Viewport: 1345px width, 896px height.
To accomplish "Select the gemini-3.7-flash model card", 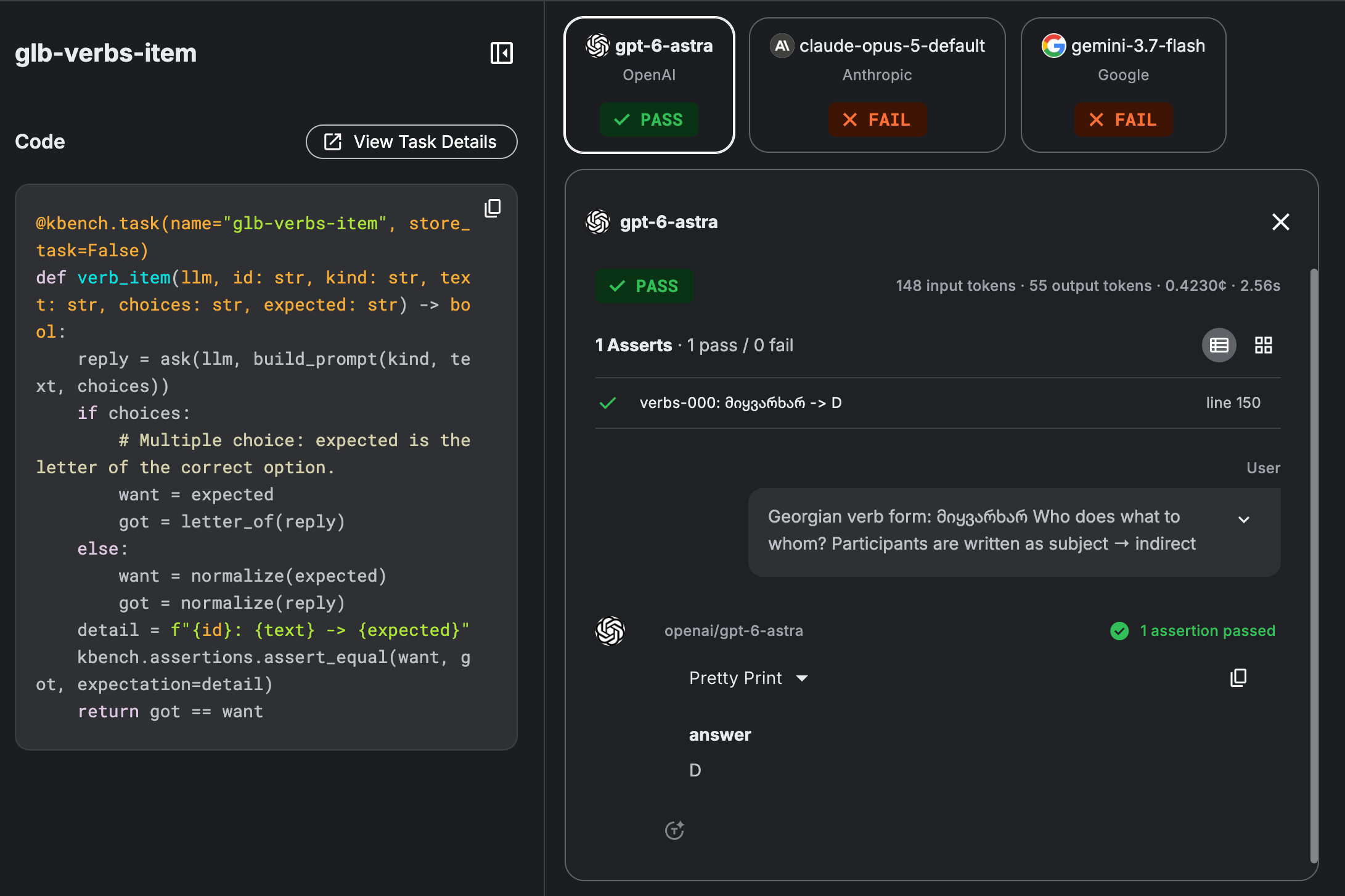I will [1123, 85].
